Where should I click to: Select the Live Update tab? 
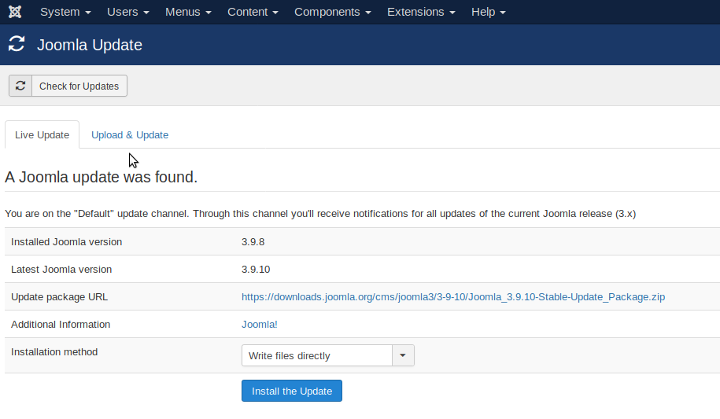pos(42,135)
